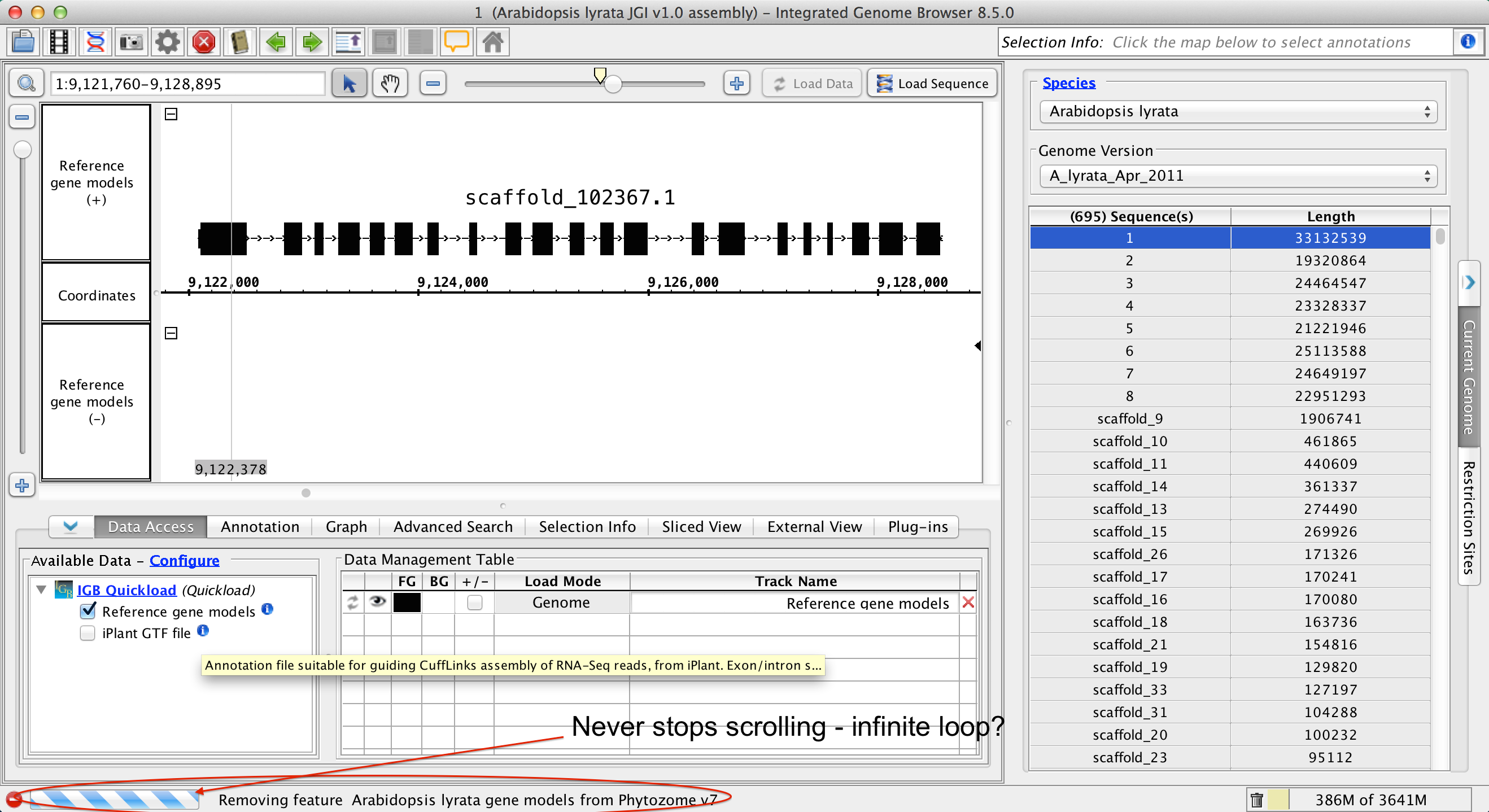Click the green forward arrow icon
The height and width of the screenshot is (812, 1489).
coord(312,42)
